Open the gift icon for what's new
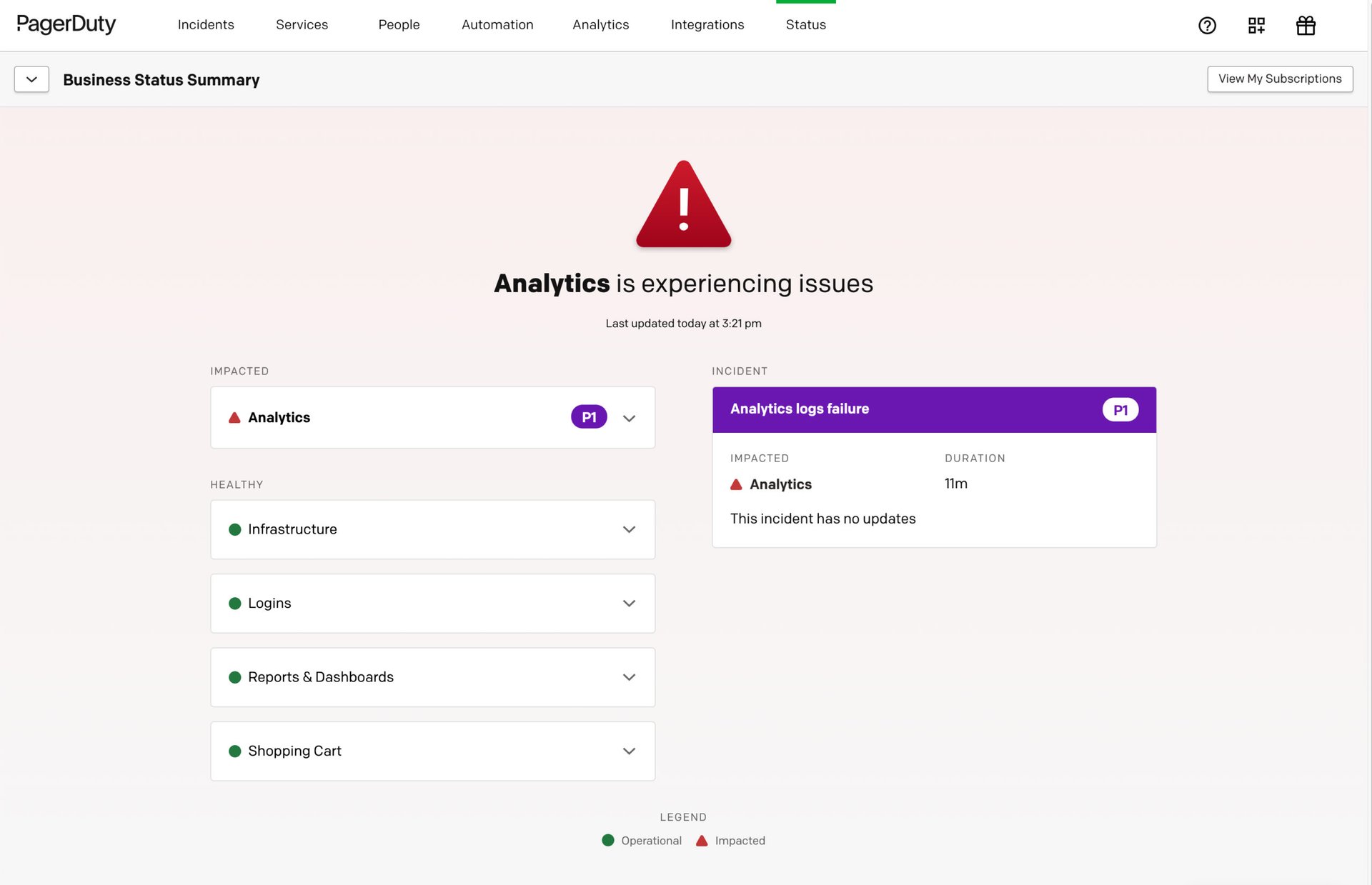 (x=1306, y=25)
